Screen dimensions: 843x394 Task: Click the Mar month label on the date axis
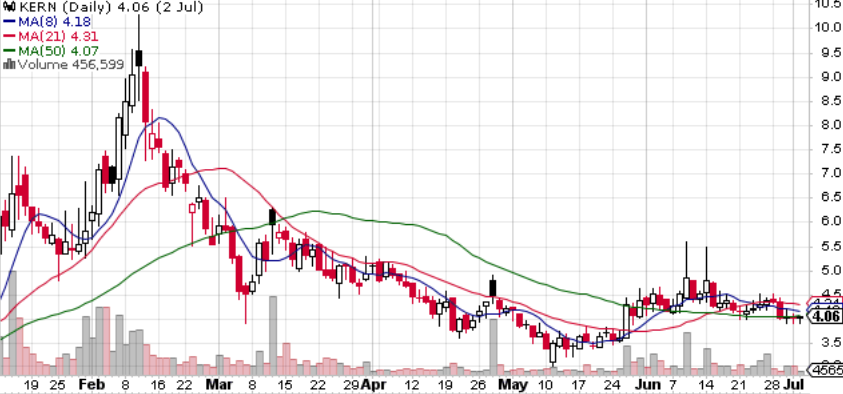tap(219, 385)
